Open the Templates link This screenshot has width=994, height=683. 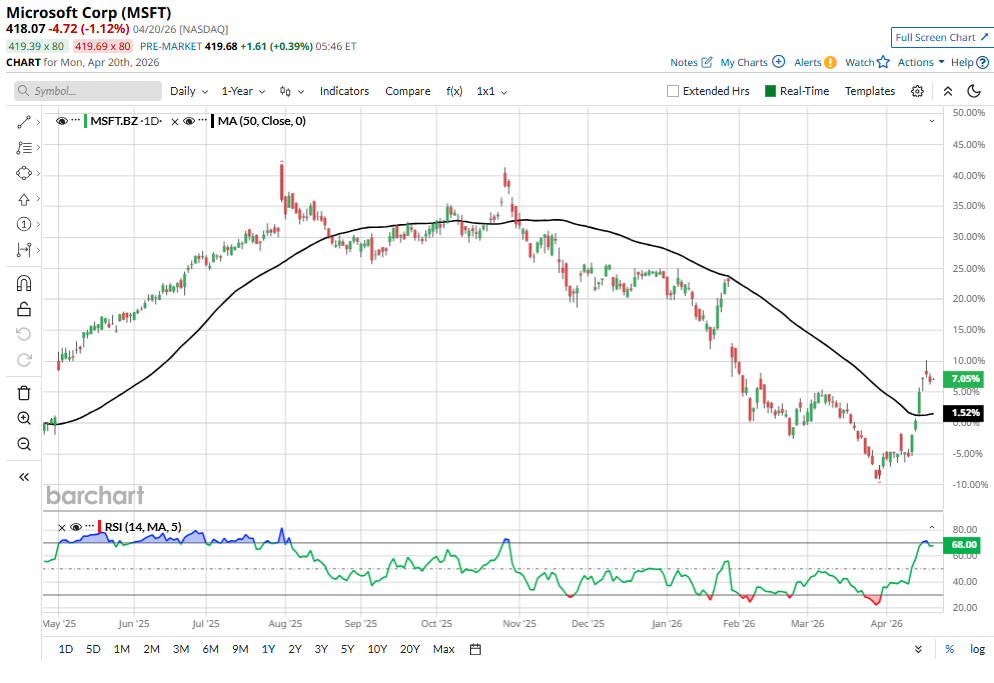(x=870, y=91)
